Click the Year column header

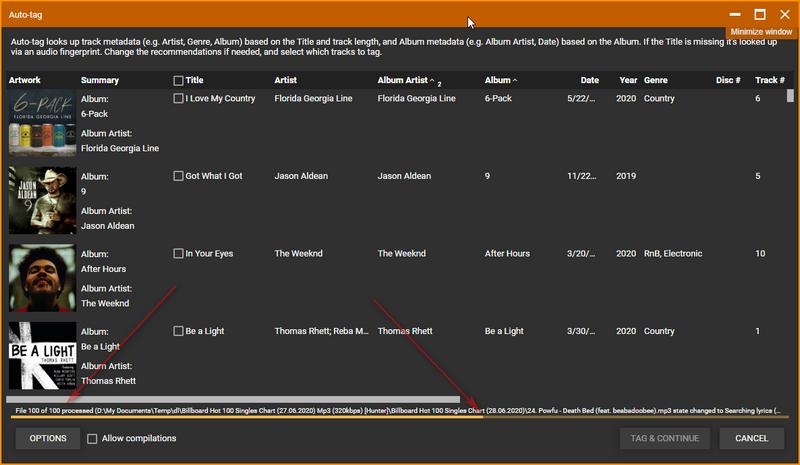pos(627,80)
